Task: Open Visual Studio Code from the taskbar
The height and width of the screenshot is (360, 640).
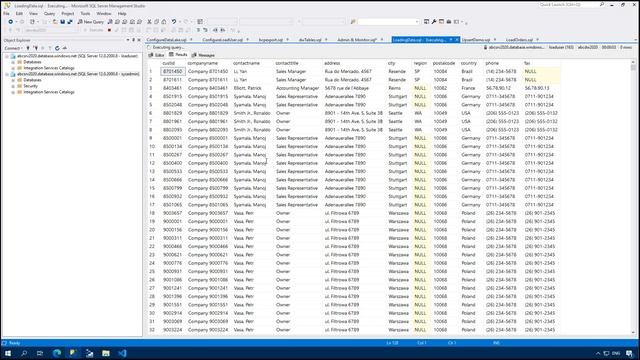Action: click(122, 353)
